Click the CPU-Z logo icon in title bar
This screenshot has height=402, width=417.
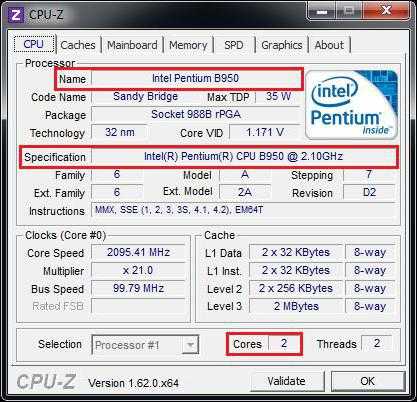coord(15,15)
